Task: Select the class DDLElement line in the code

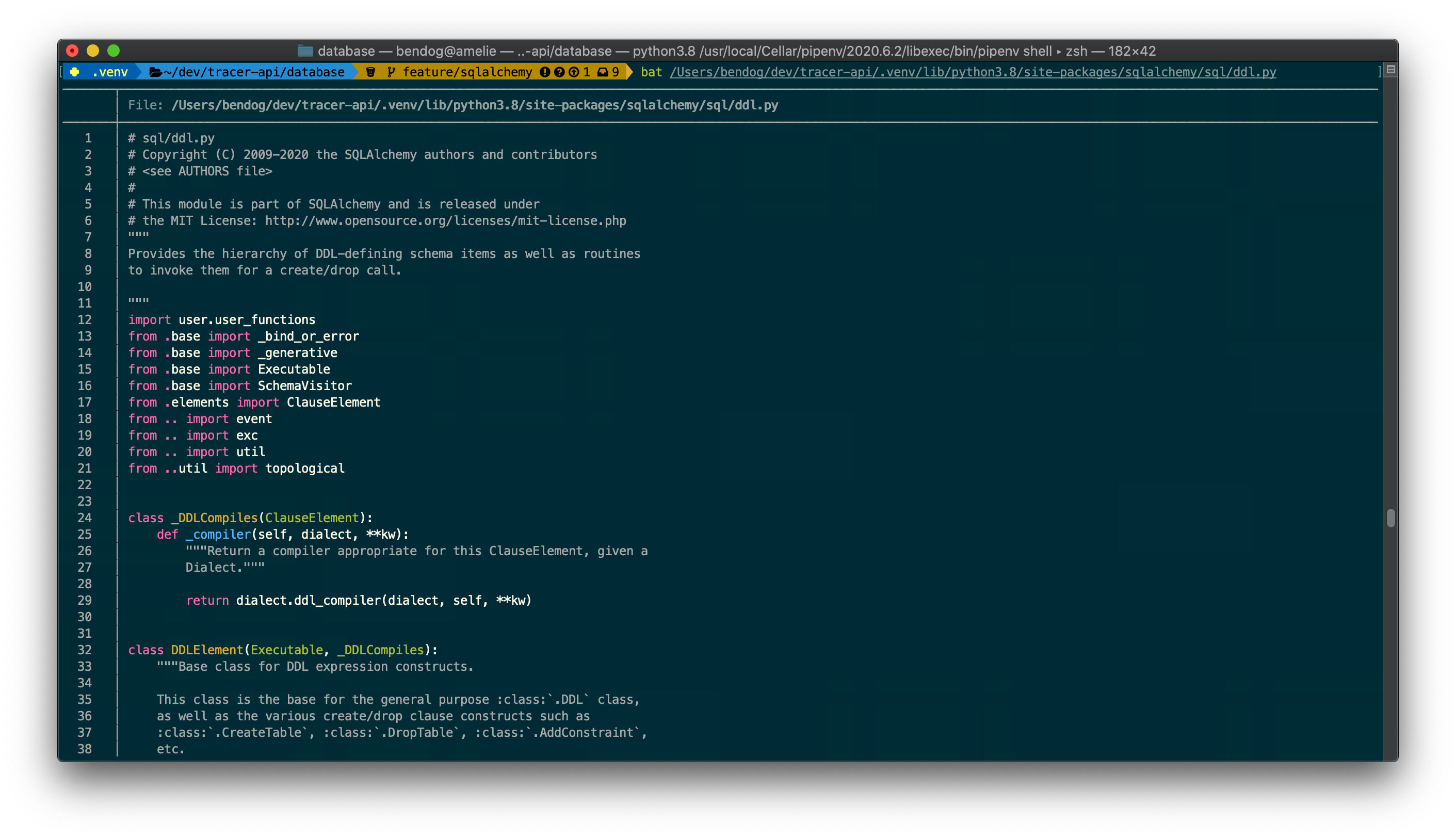Action: tap(282, 650)
